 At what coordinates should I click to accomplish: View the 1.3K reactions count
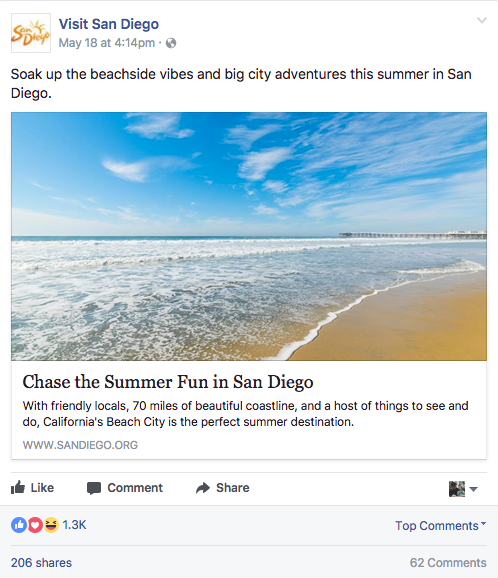(74, 525)
